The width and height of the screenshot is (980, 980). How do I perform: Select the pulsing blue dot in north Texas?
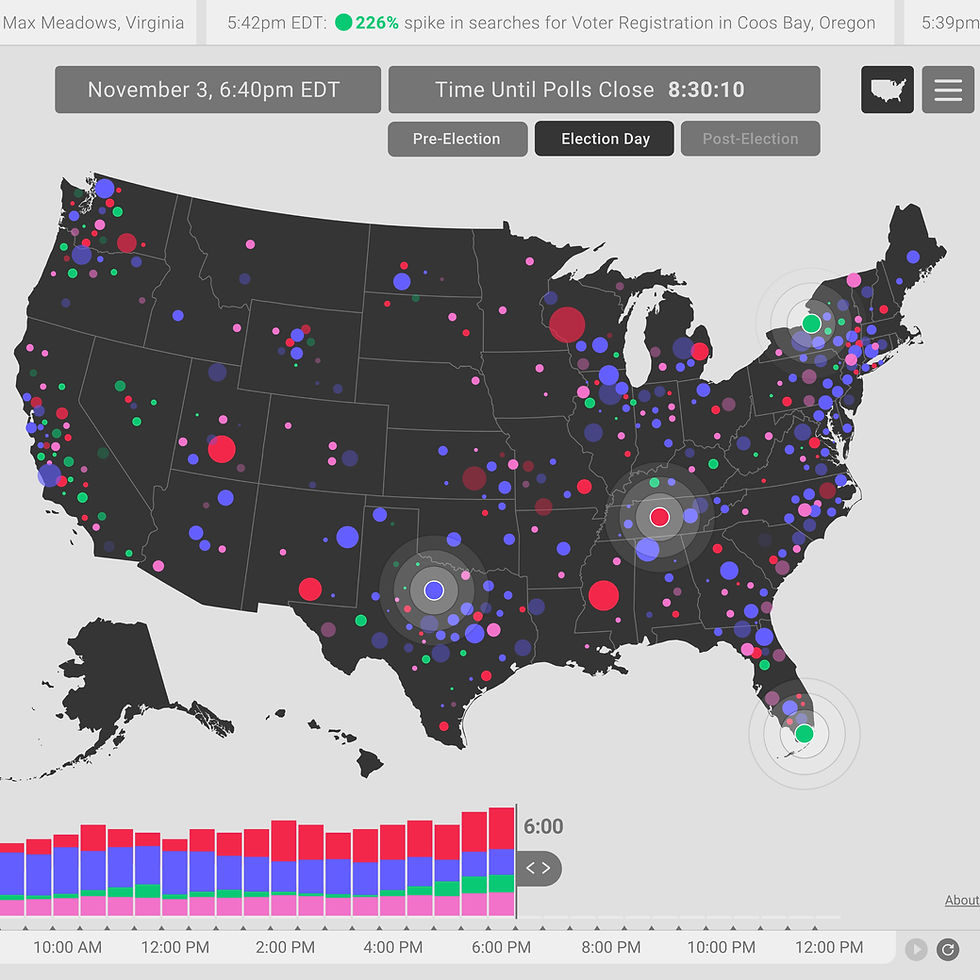pyautogui.click(x=434, y=590)
